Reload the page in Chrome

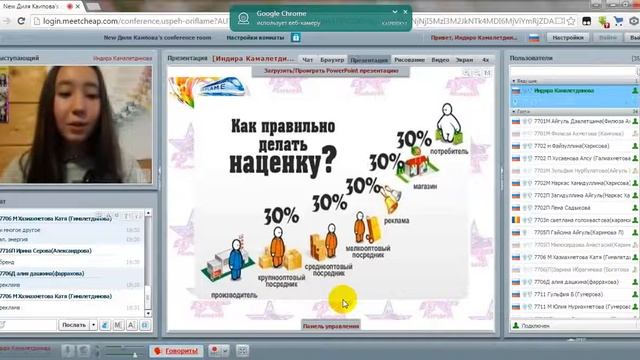pyautogui.click(x=21, y=21)
